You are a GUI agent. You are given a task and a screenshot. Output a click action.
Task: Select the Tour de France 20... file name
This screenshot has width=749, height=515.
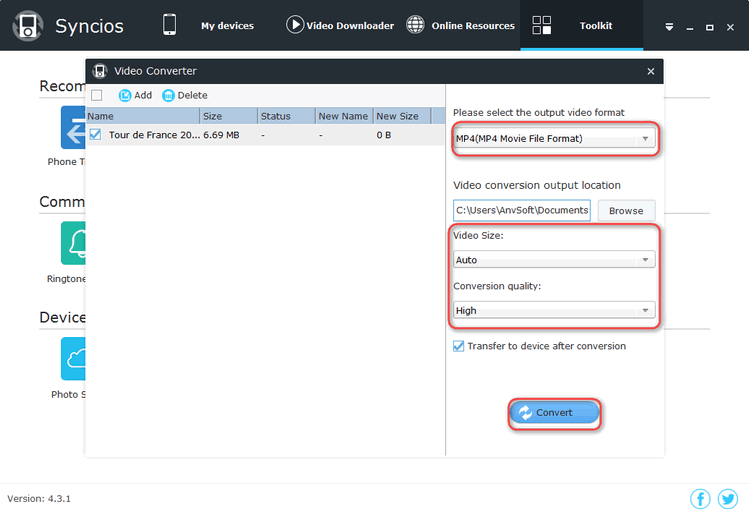[x=154, y=135]
